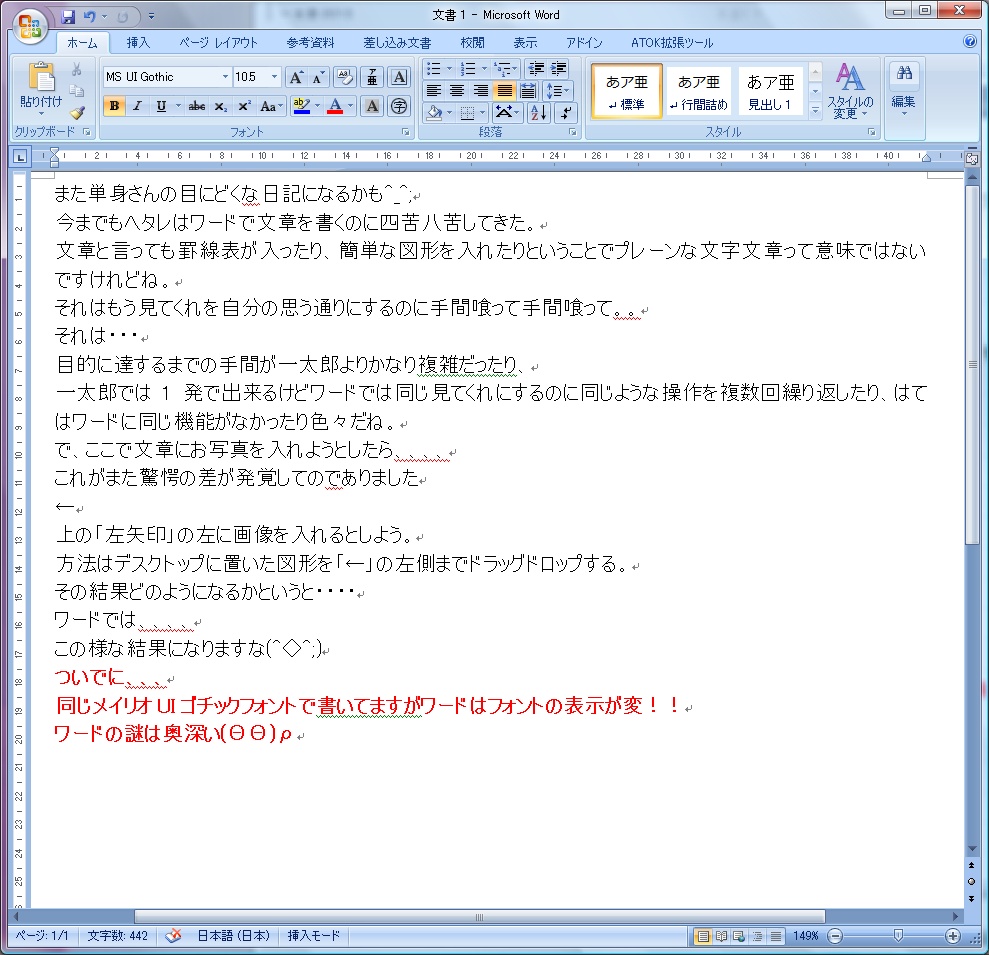The width and height of the screenshot is (989, 955).
Task: Switch to Full Screen Reading view
Action: point(721,936)
